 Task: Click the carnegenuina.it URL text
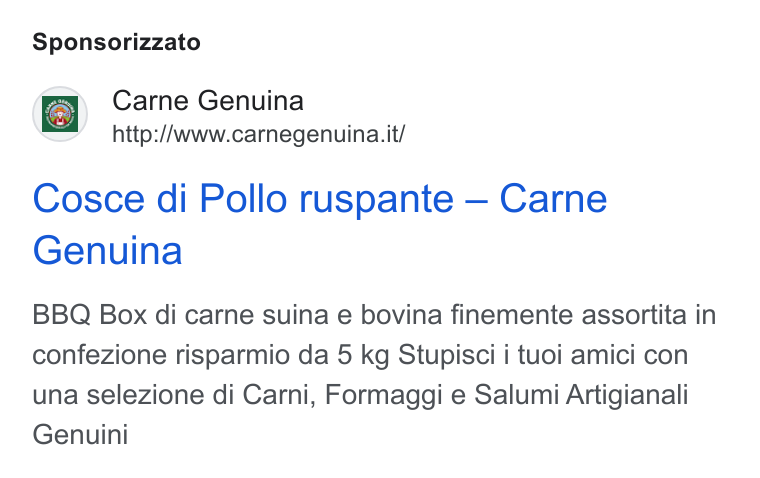click(259, 134)
